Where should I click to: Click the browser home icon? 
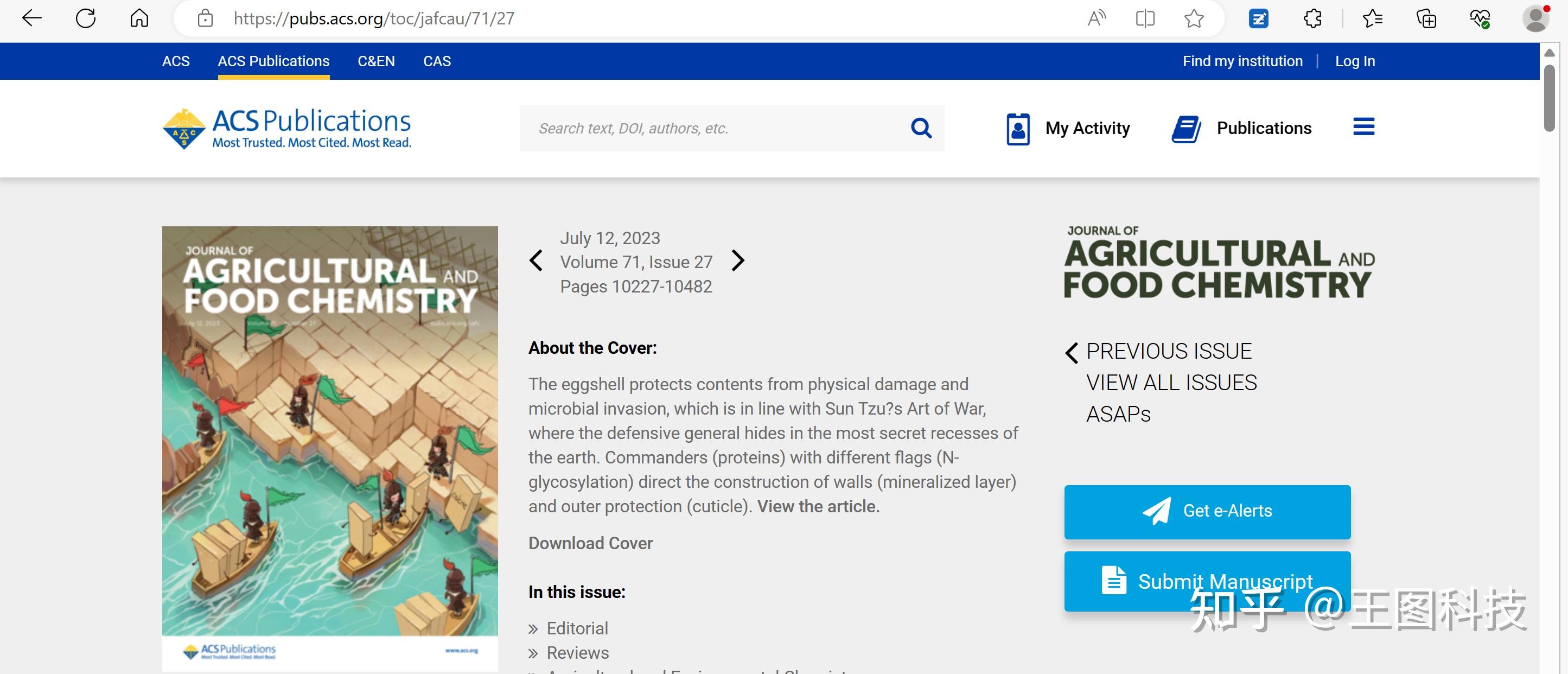coord(139,18)
